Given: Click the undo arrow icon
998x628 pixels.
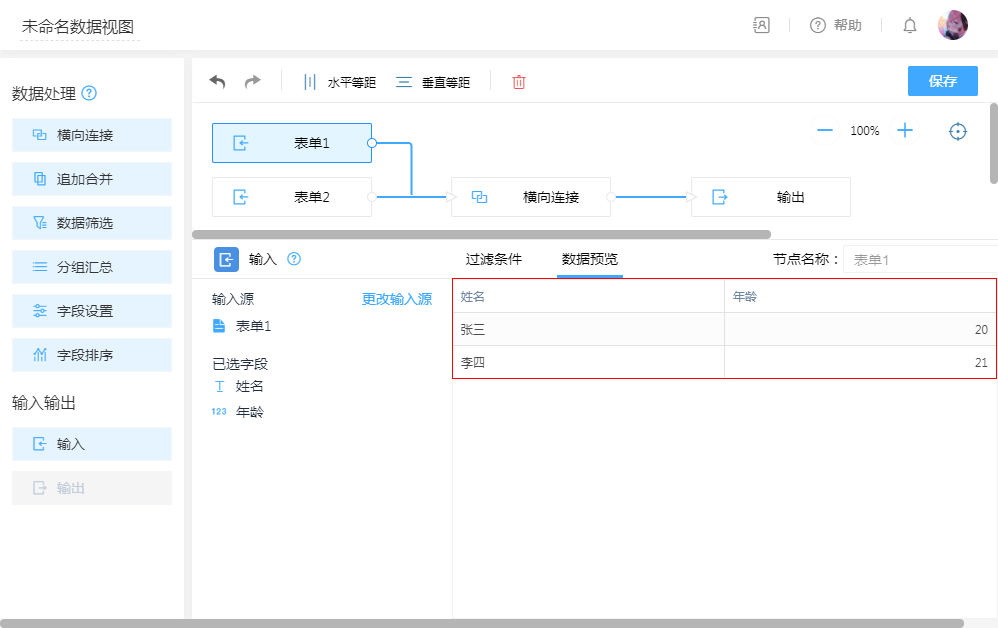Looking at the screenshot, I should (x=217, y=82).
